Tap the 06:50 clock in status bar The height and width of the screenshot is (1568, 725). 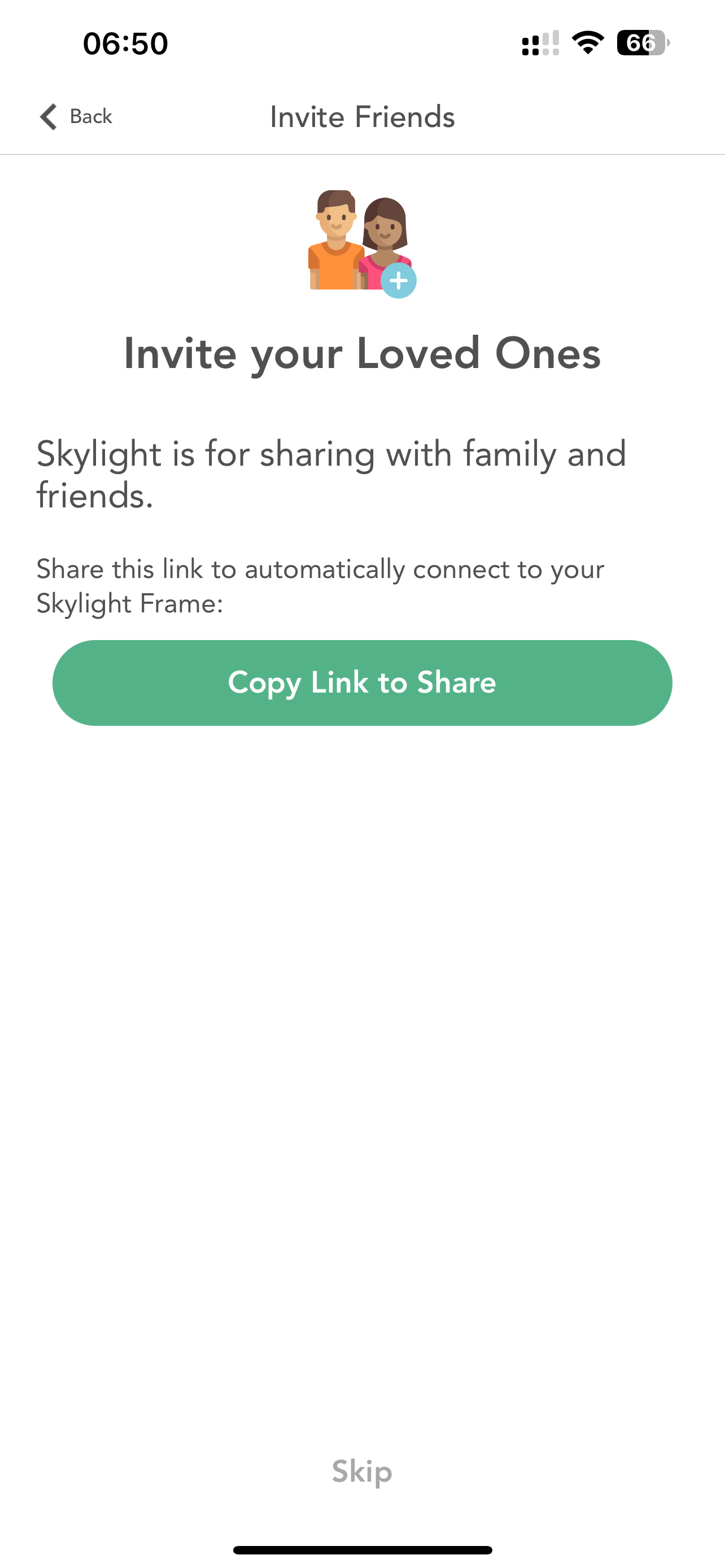pyautogui.click(x=125, y=44)
